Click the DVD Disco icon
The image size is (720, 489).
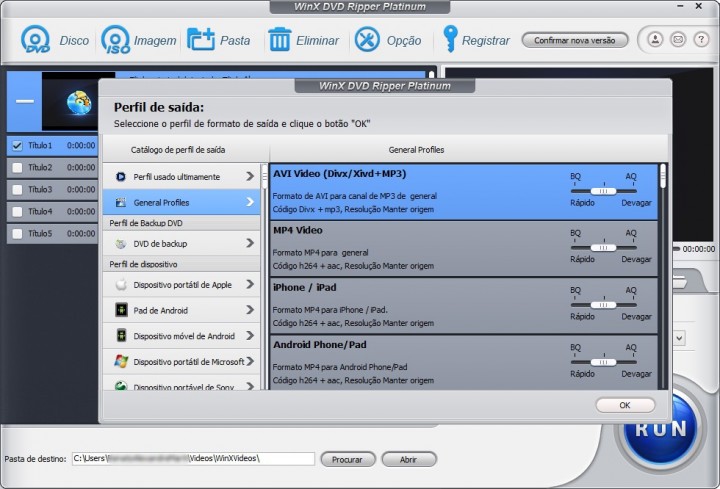point(35,39)
